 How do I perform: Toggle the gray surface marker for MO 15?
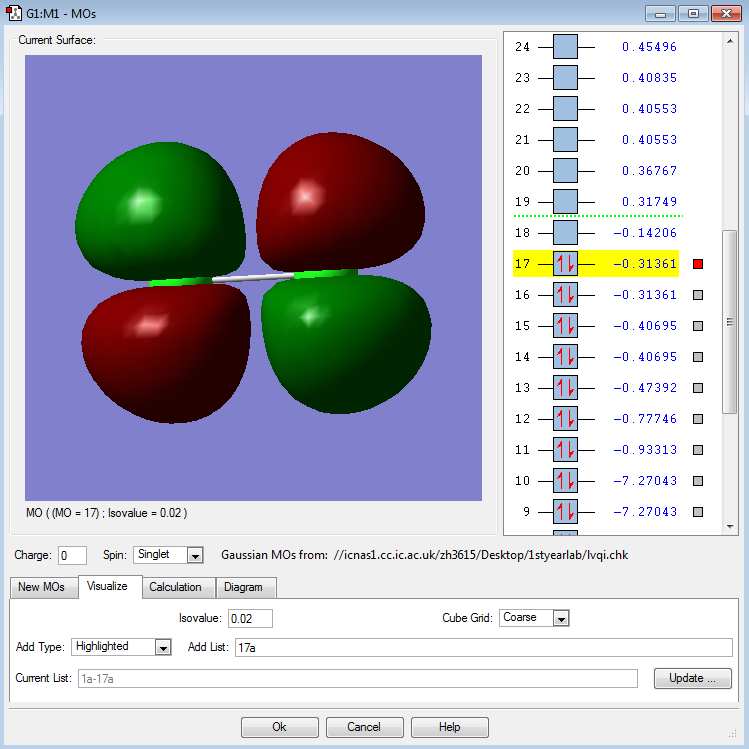click(x=698, y=326)
